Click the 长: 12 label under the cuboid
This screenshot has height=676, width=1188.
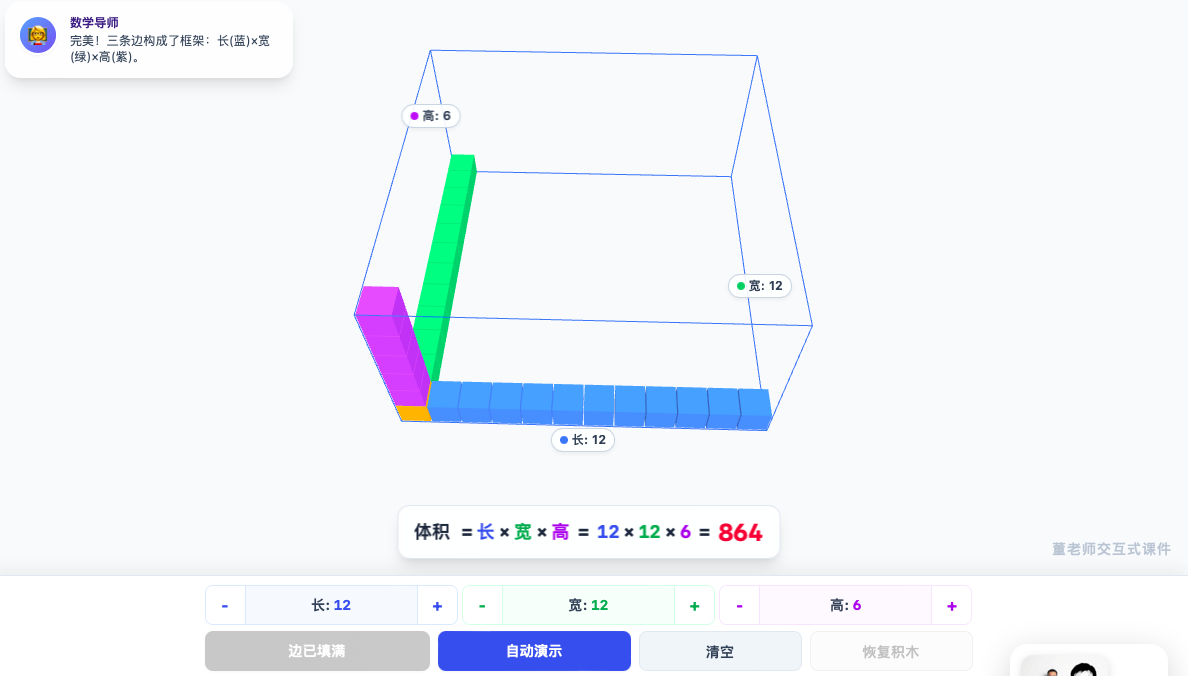pos(583,440)
